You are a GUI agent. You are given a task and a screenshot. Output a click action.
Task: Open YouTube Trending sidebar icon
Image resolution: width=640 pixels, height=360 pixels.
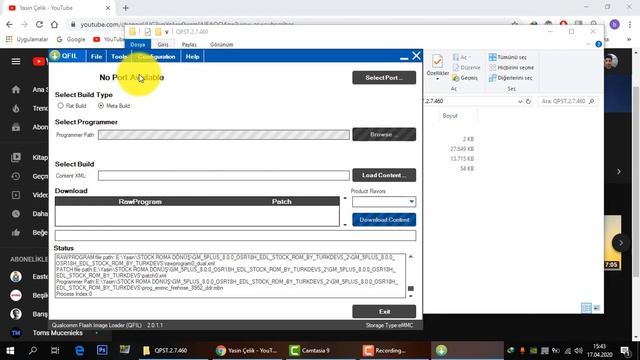[16, 108]
